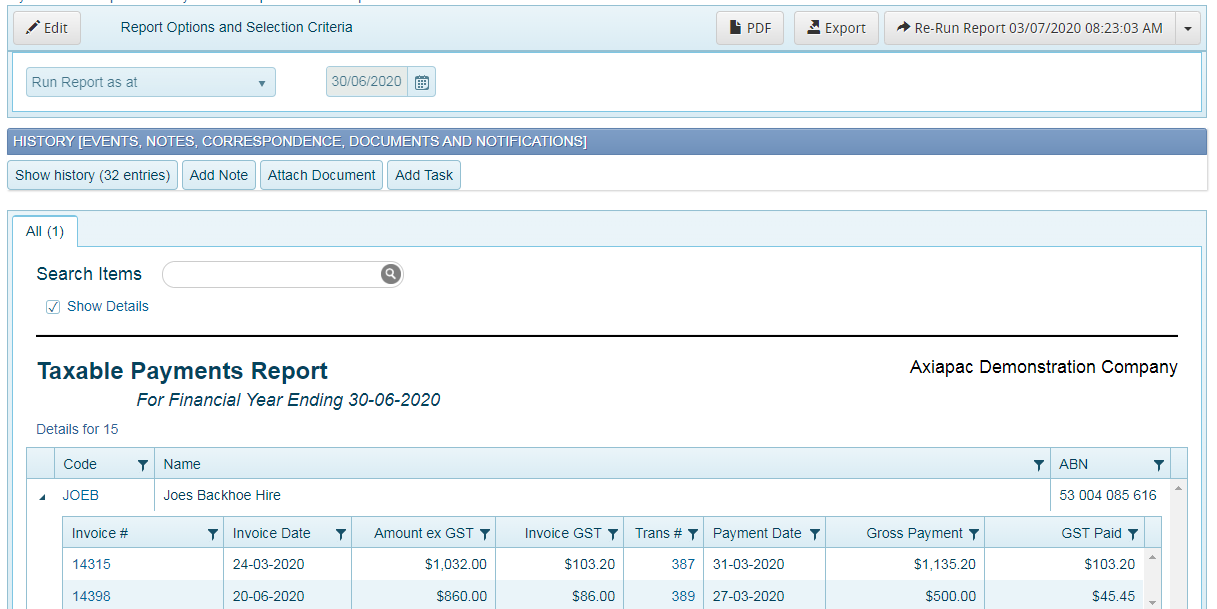Image resolution: width=1217 pixels, height=609 pixels.
Task: Open the Re-Run Report dropdown arrow
Action: (1188, 27)
